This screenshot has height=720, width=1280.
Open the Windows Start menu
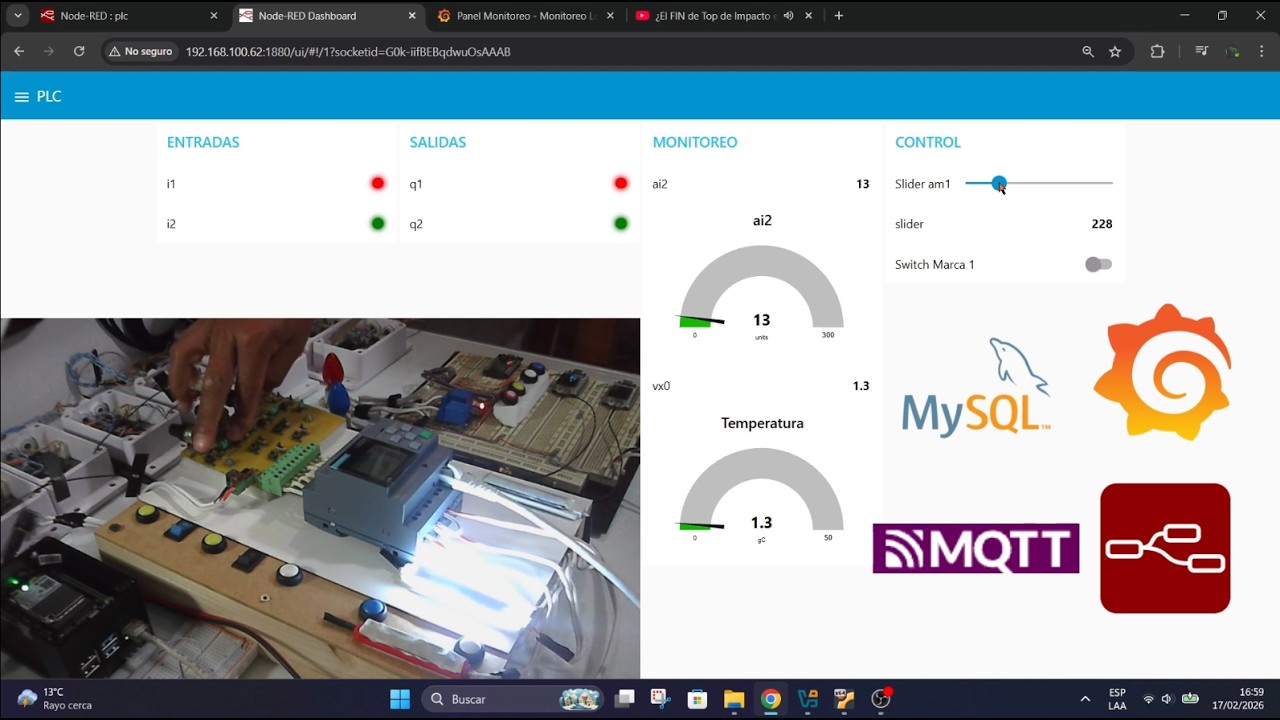400,699
